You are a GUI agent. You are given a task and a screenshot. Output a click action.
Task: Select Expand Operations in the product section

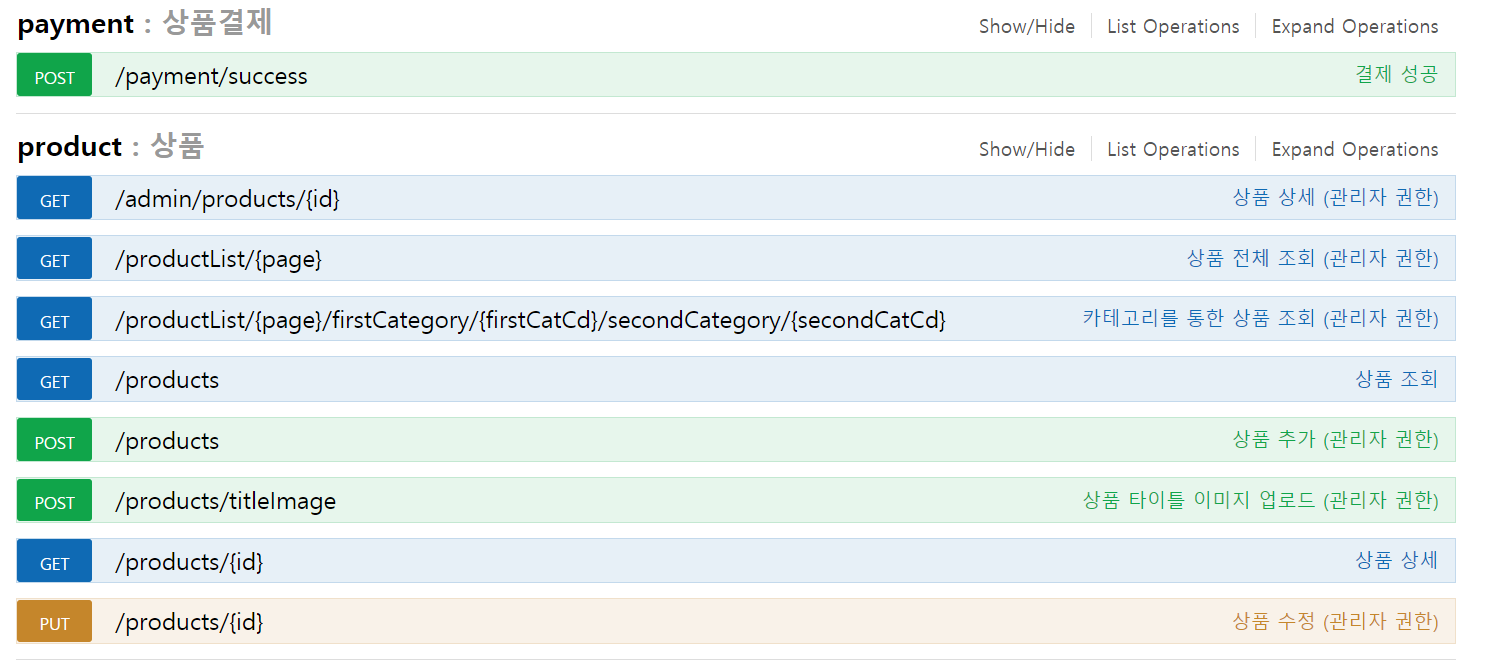tap(1355, 150)
